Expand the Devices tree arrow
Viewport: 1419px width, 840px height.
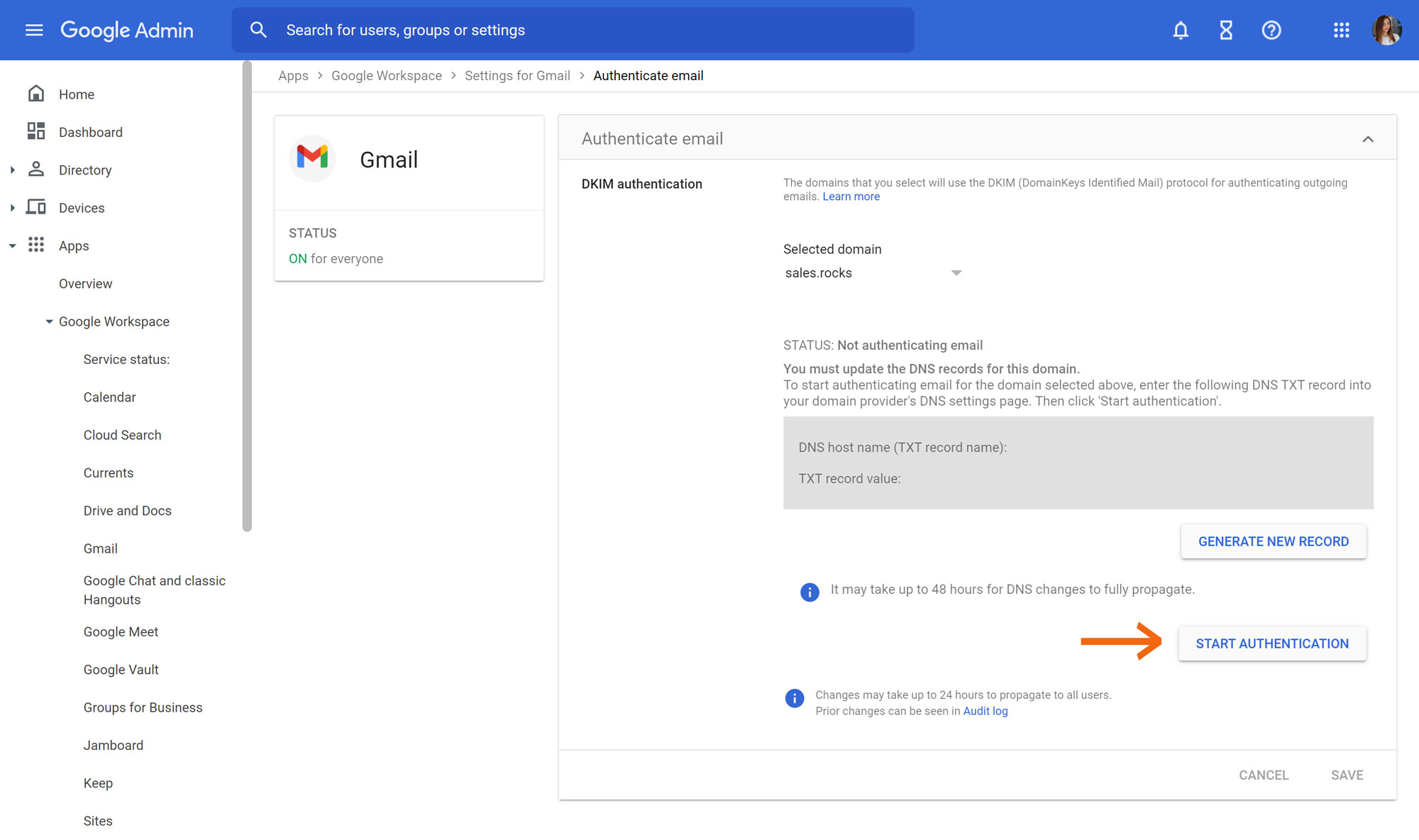pyautogui.click(x=13, y=208)
